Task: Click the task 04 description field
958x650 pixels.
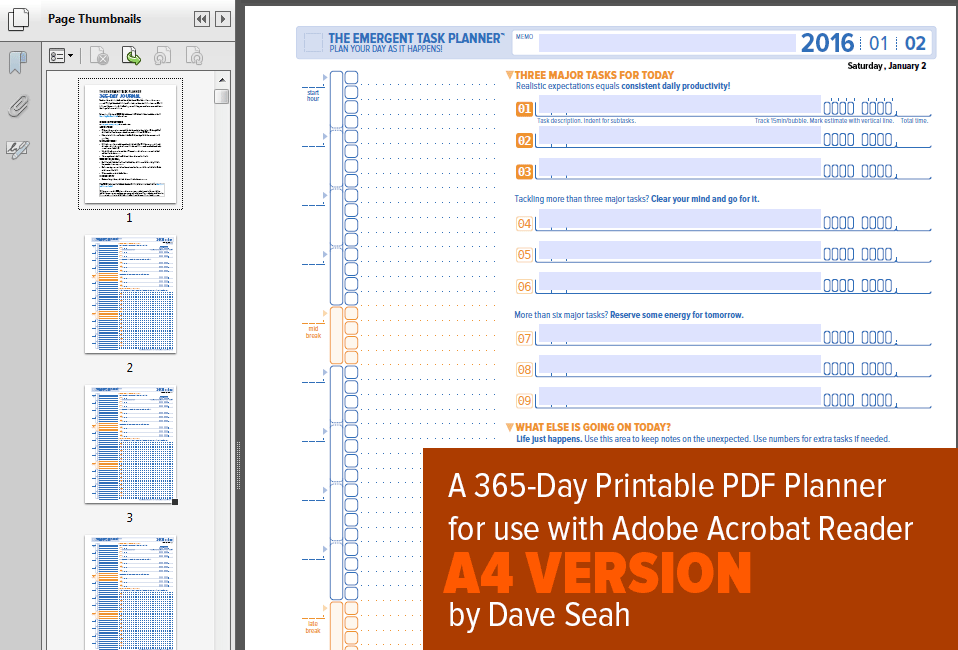Action: 679,219
